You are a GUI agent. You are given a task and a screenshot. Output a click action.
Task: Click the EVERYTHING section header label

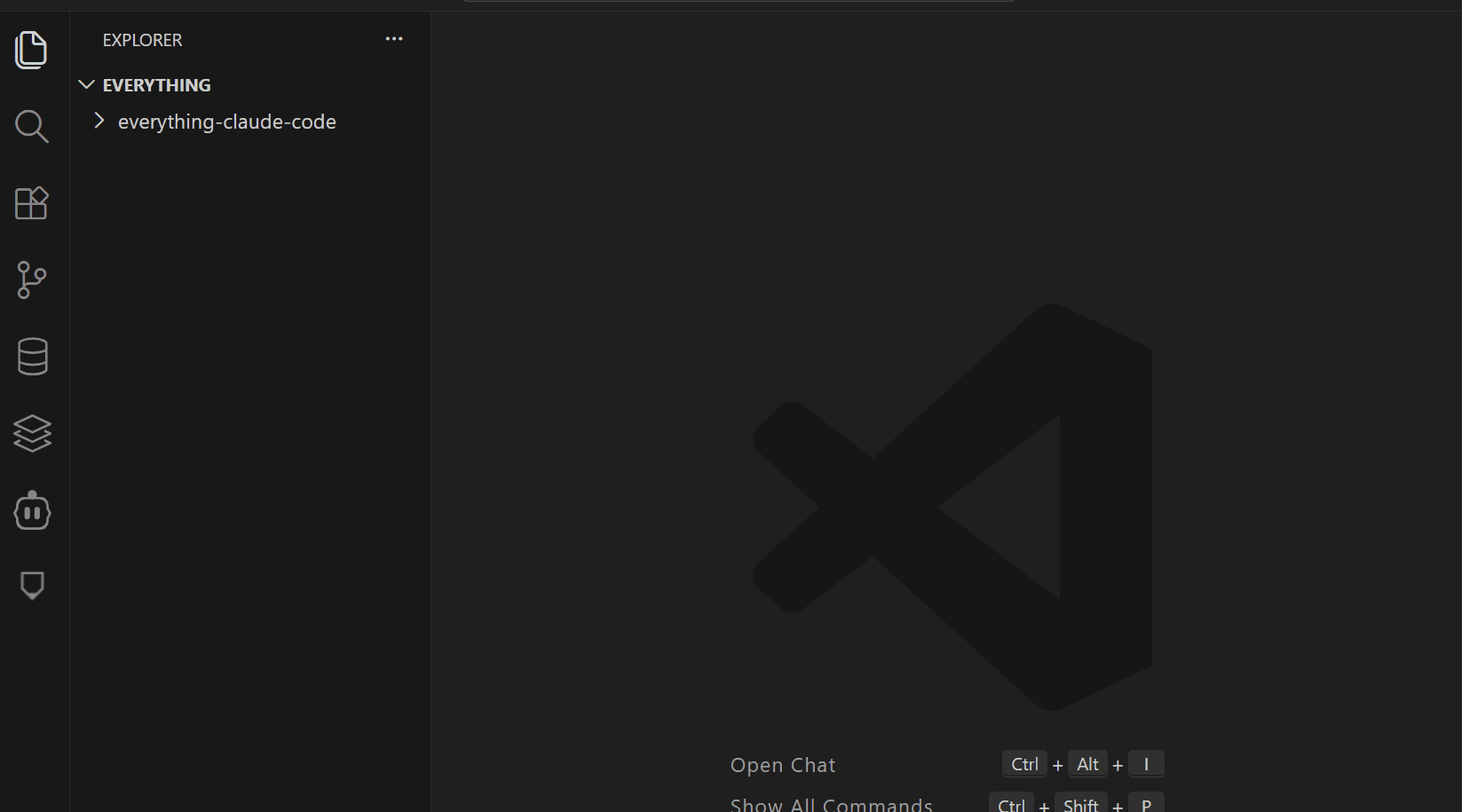click(x=157, y=85)
